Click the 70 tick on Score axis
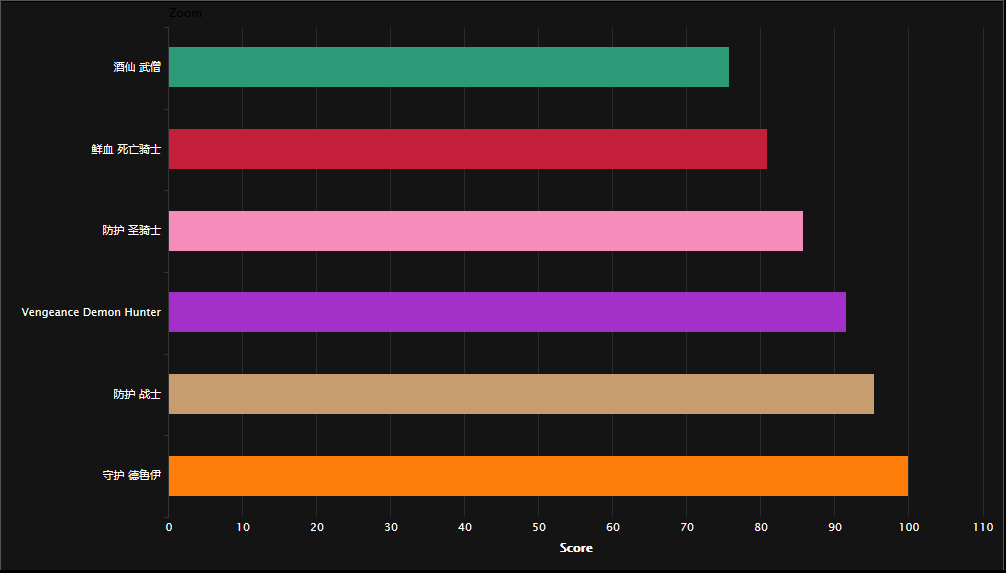The height and width of the screenshot is (573, 1006). click(x=686, y=527)
